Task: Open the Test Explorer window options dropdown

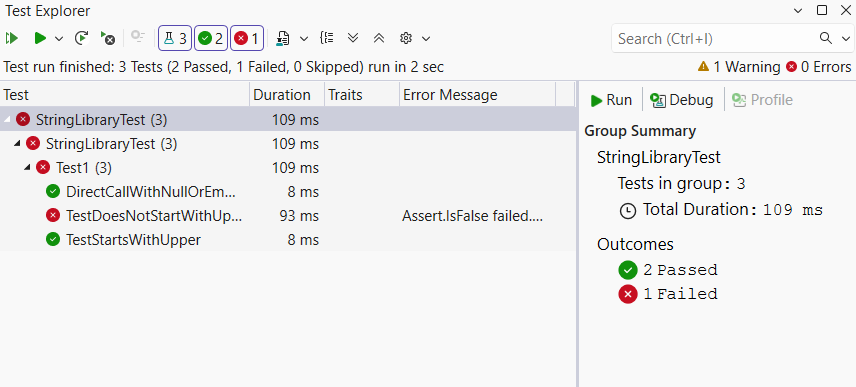Action: click(798, 10)
